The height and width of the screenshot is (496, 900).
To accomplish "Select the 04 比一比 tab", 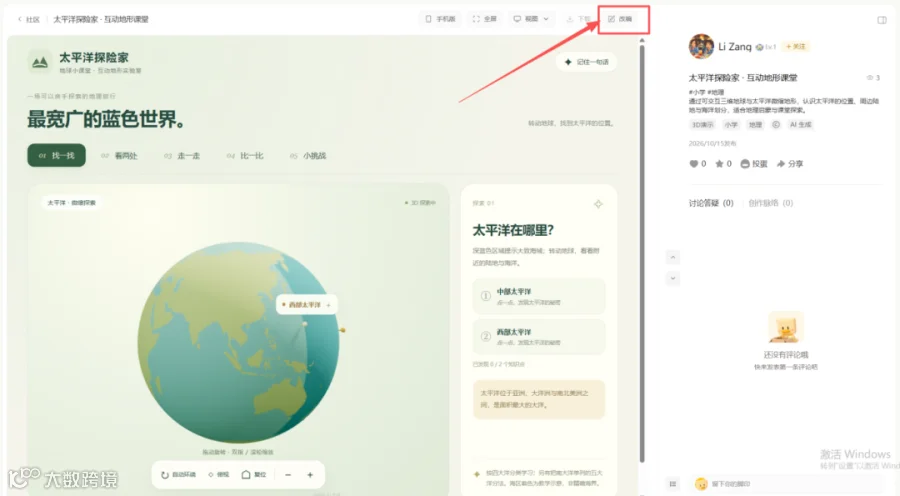I will click(x=245, y=156).
